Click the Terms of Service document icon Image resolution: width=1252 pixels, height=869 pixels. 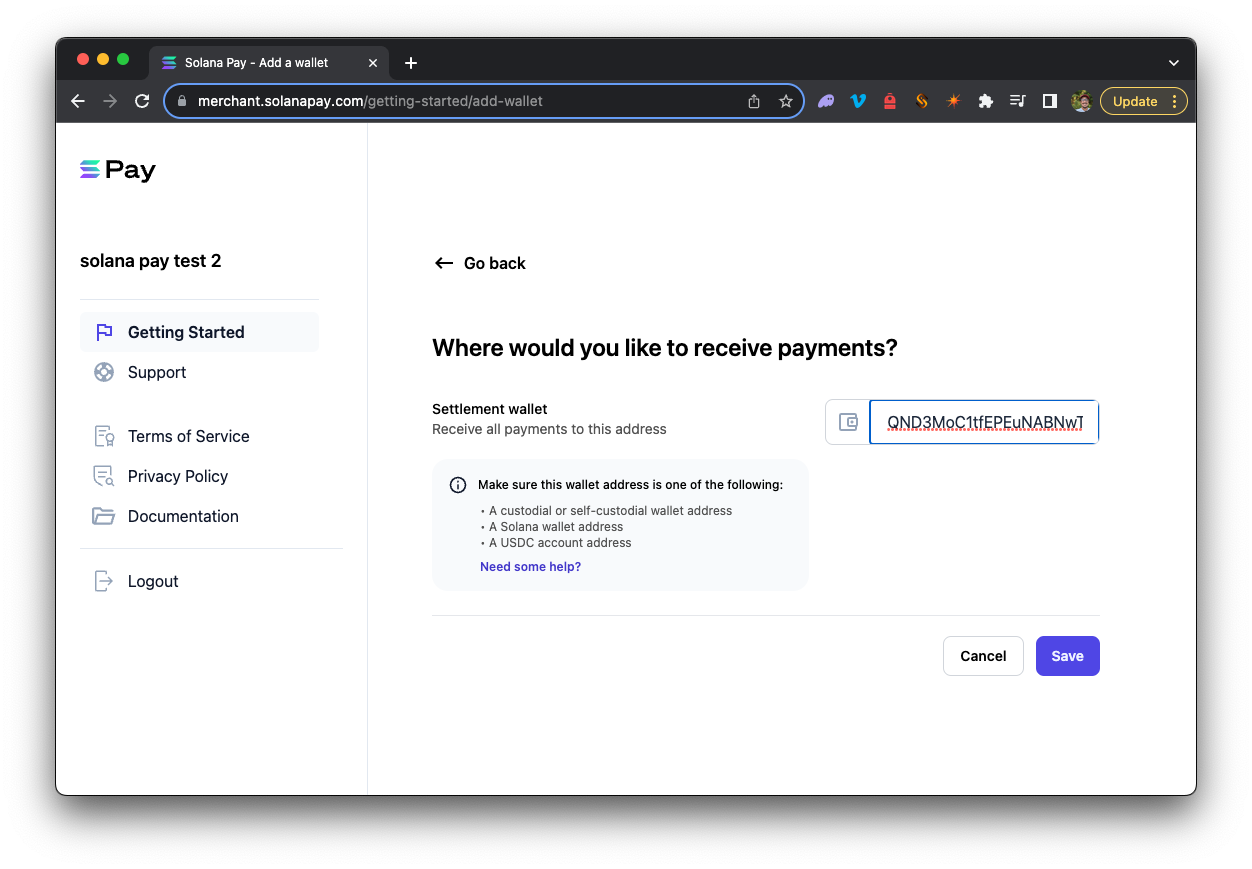click(x=104, y=436)
